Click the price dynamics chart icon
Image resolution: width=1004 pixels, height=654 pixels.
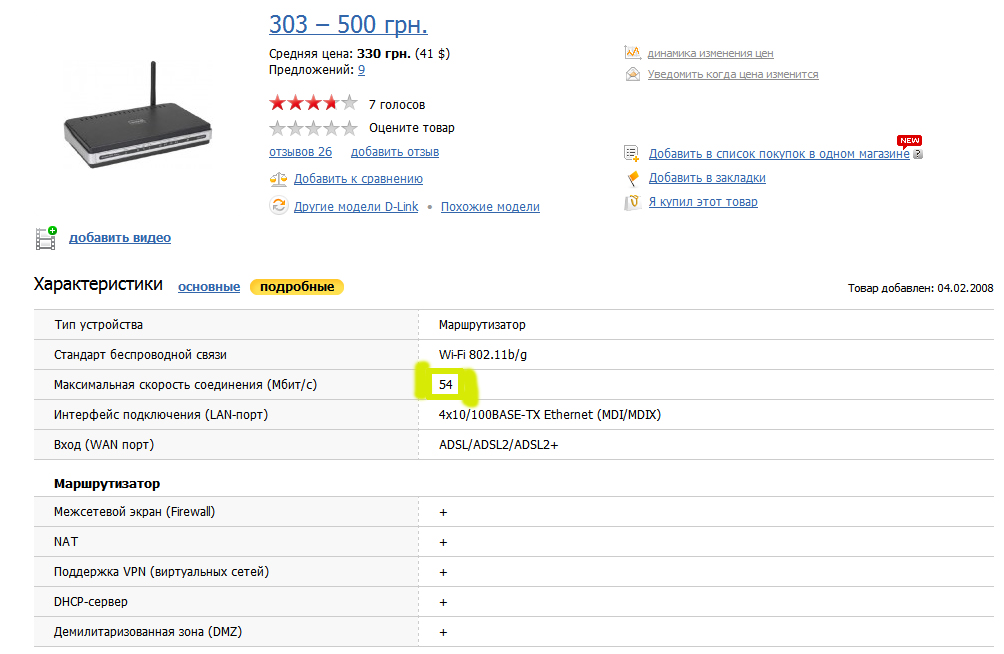click(x=632, y=53)
